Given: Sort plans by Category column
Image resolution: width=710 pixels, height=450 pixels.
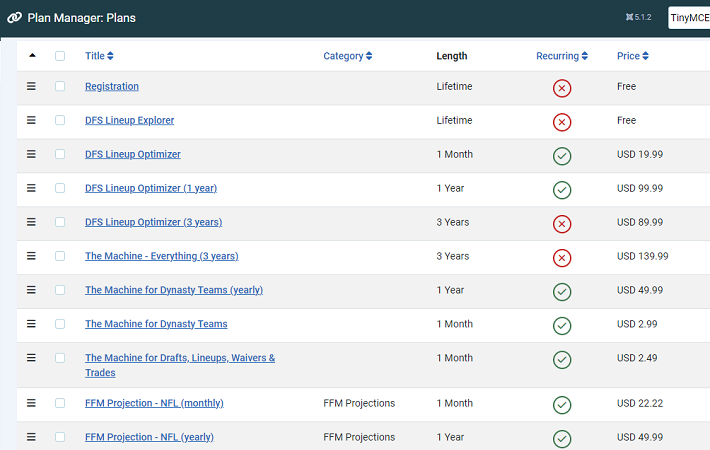Looking at the screenshot, I should pos(348,56).
